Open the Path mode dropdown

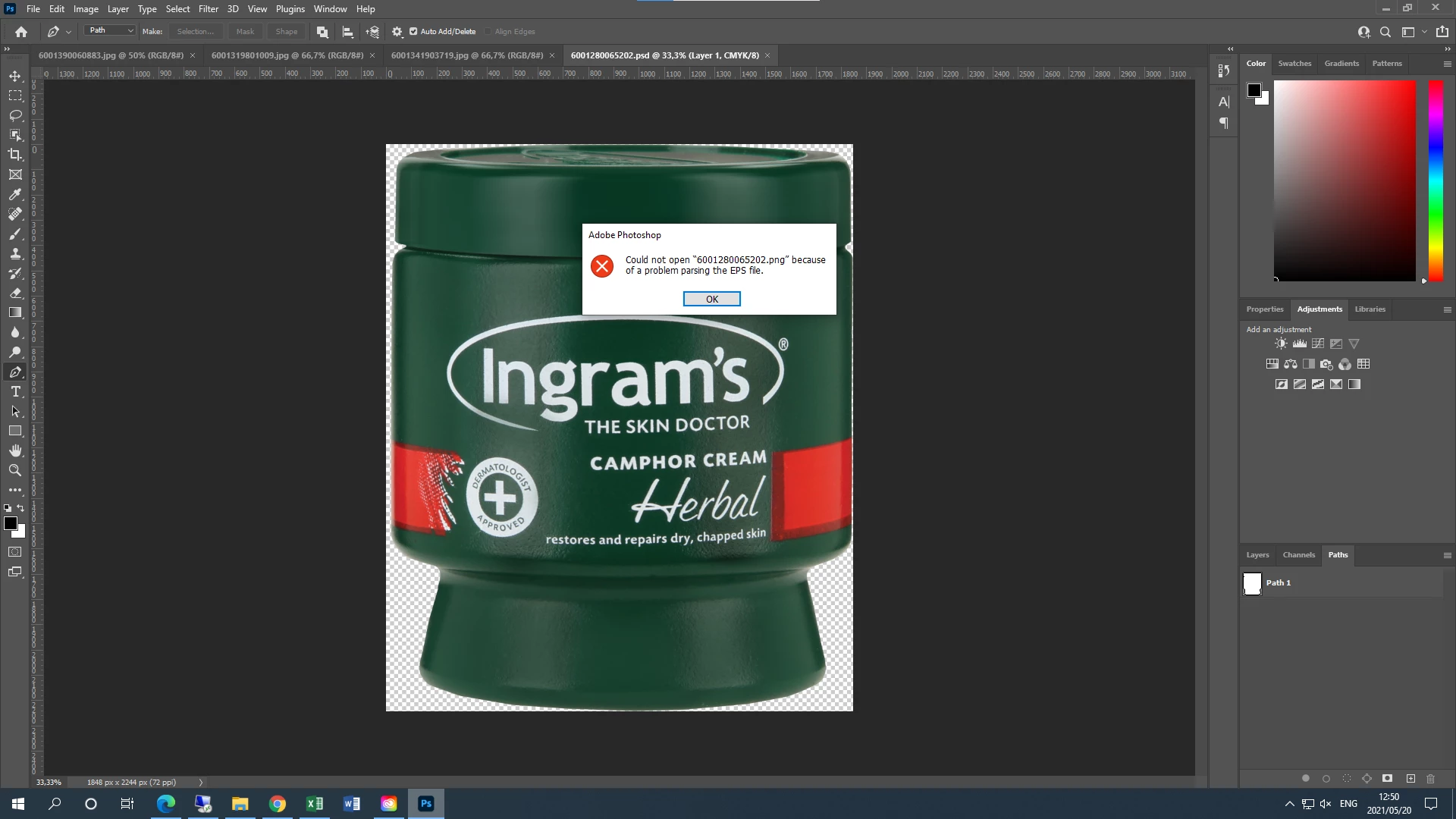click(111, 30)
